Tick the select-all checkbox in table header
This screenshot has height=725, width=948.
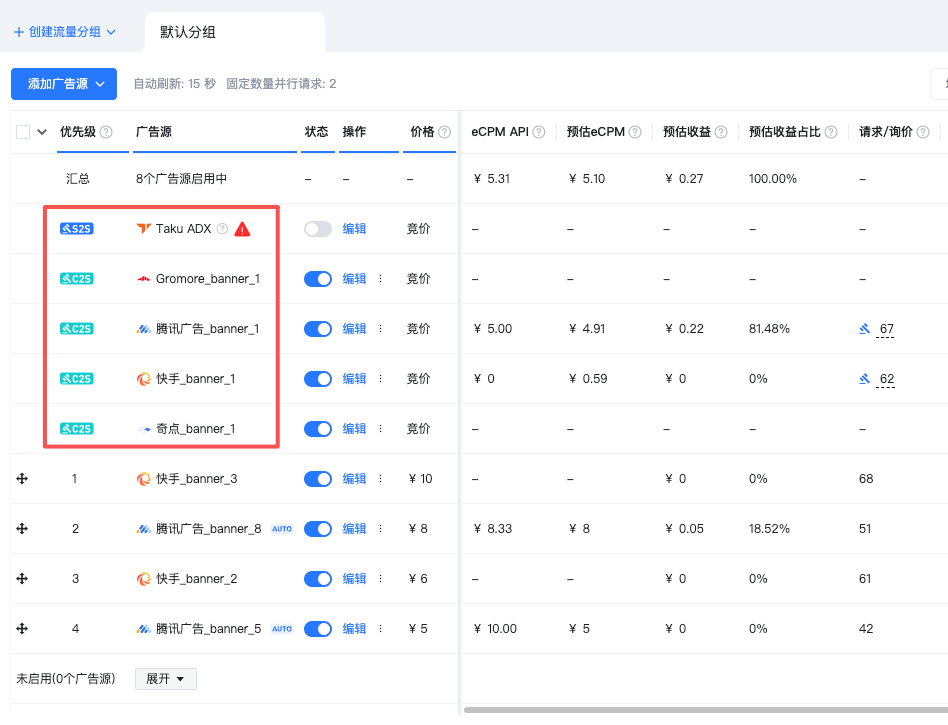23,132
